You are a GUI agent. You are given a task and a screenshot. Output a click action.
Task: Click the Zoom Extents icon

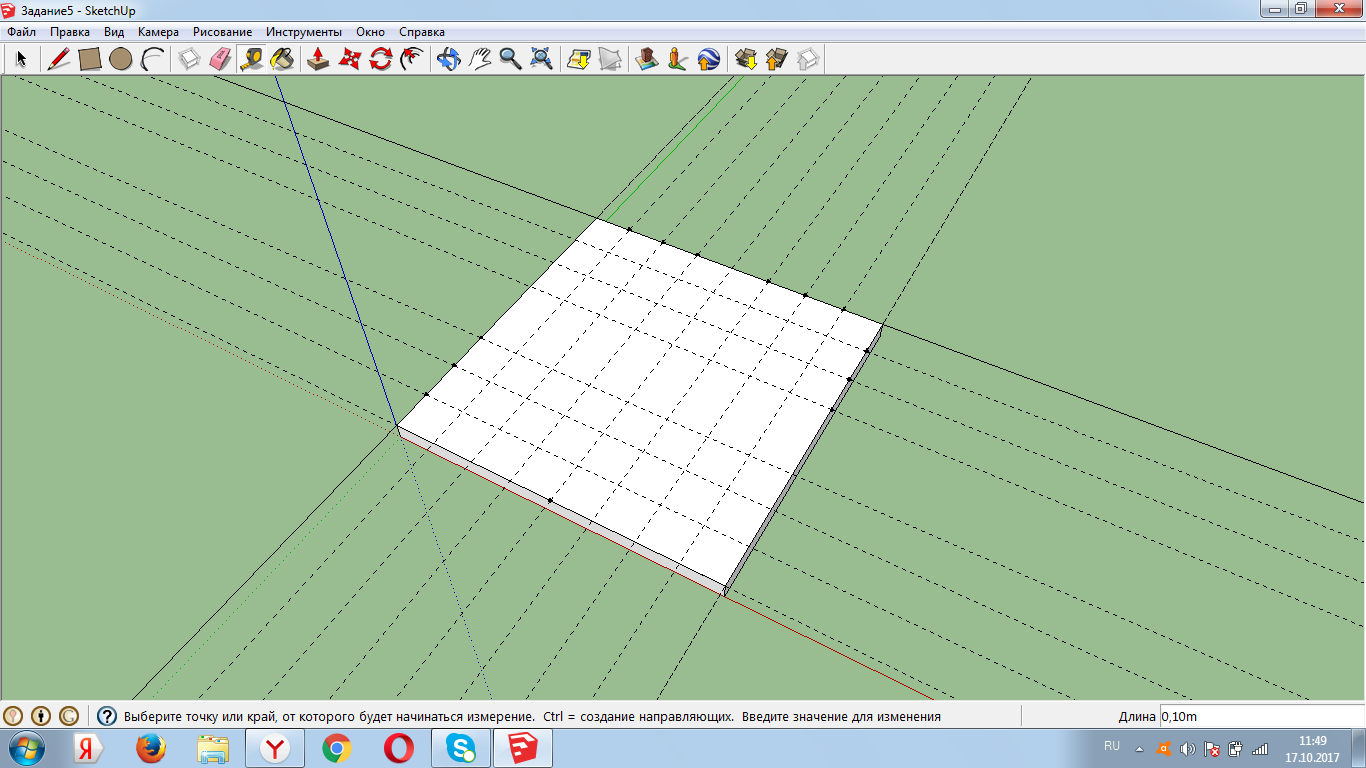pyautogui.click(x=541, y=59)
